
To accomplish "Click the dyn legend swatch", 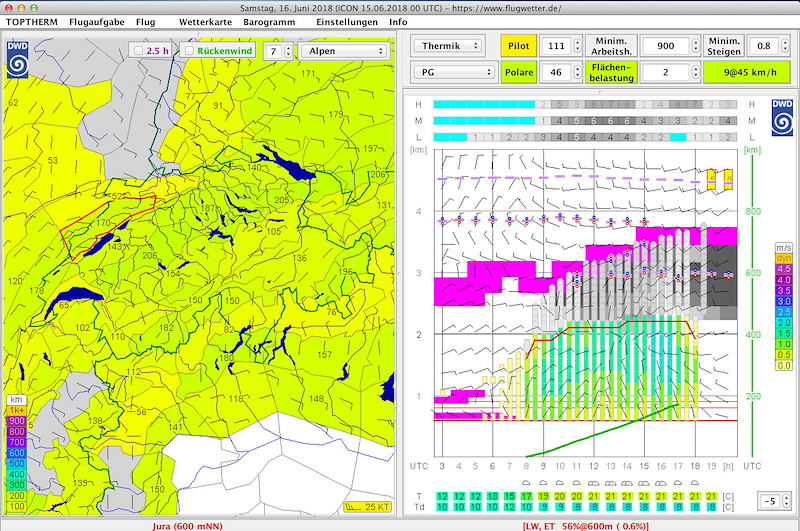I will click(784, 259).
